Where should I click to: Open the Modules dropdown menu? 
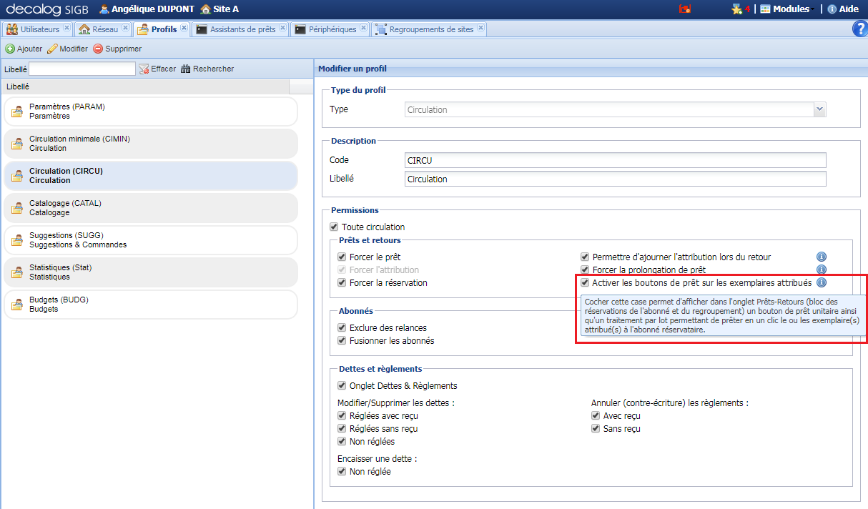(784, 9)
